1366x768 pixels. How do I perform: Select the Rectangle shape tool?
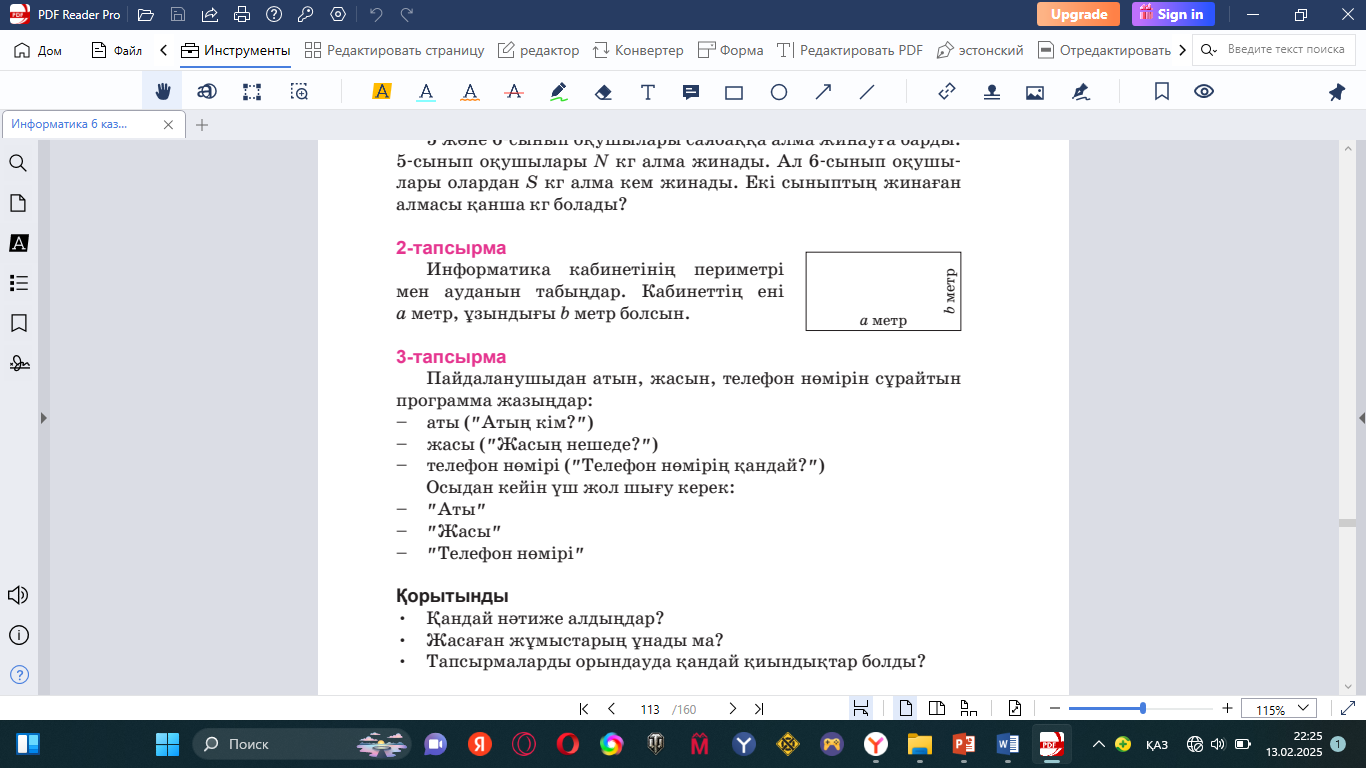point(734,92)
